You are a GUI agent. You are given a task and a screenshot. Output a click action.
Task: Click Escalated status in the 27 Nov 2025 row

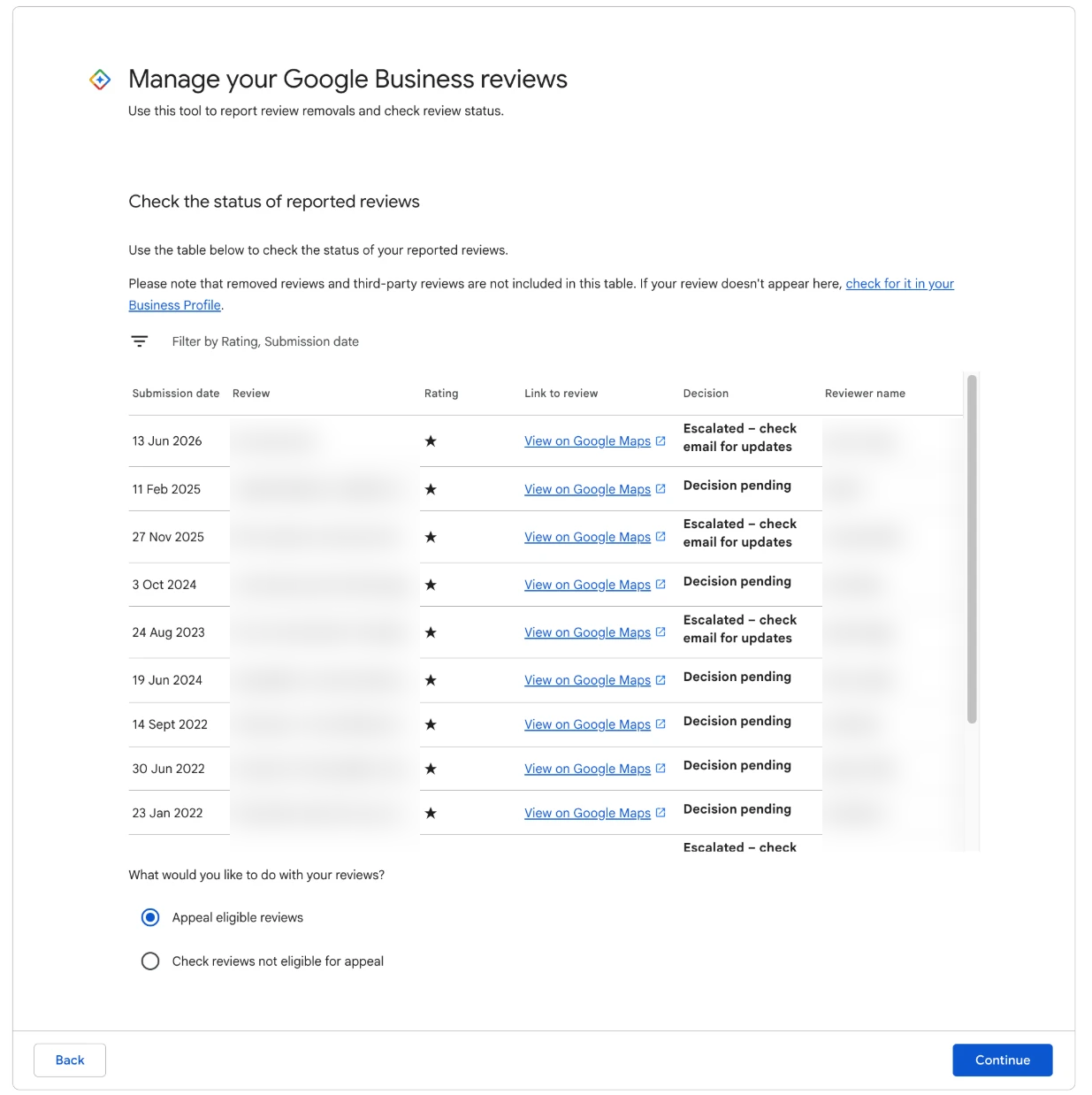tap(740, 533)
